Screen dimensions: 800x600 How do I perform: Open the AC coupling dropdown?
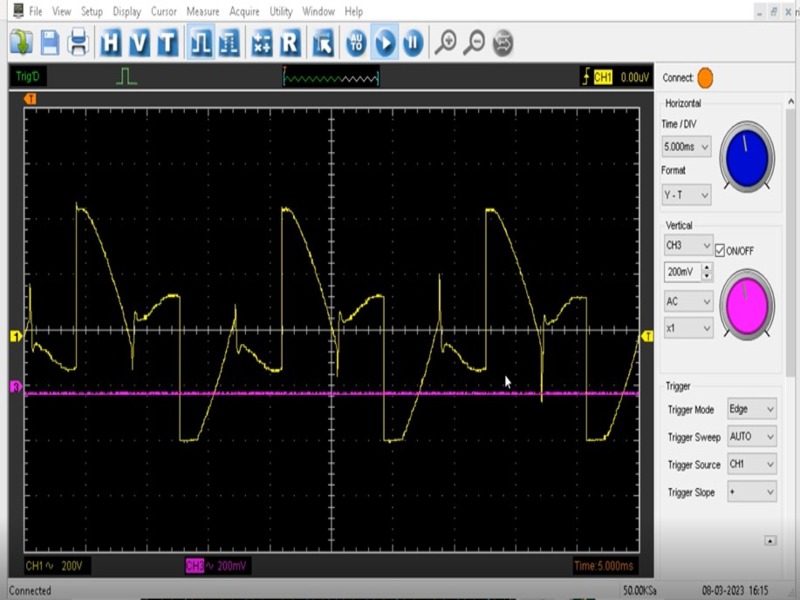click(688, 301)
